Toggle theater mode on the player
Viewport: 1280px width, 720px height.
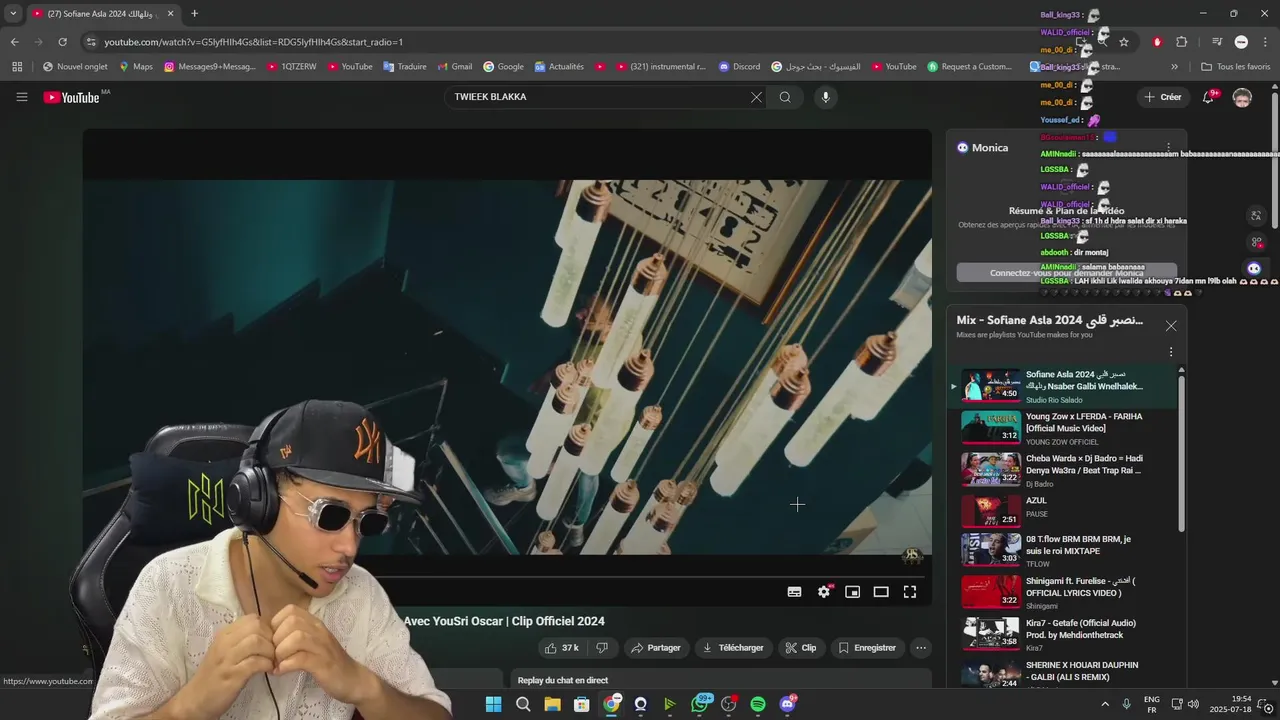pos(881,592)
